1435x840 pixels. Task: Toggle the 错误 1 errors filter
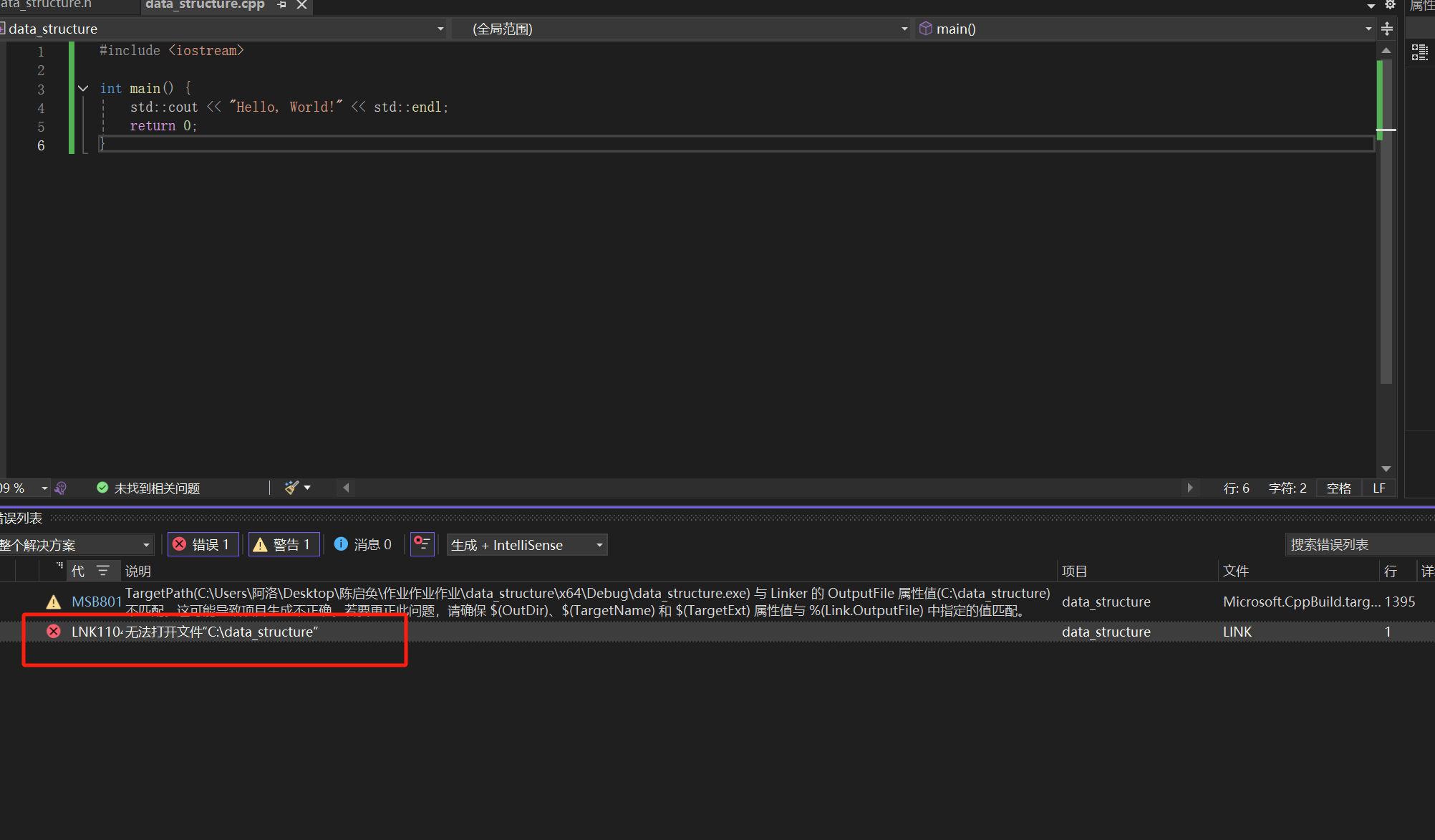pyautogui.click(x=203, y=545)
